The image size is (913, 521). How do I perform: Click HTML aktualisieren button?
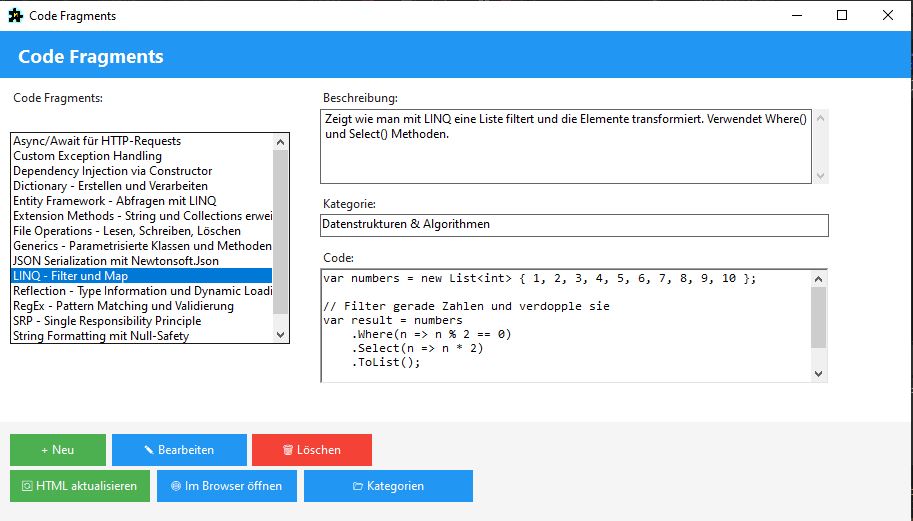[x=80, y=486]
